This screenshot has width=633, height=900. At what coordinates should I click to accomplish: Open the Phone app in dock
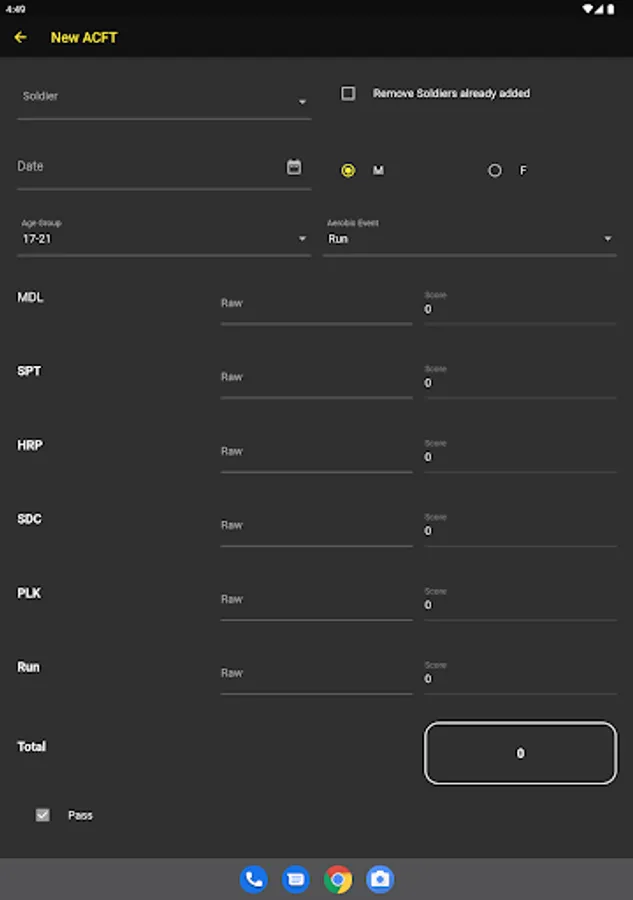click(x=254, y=879)
